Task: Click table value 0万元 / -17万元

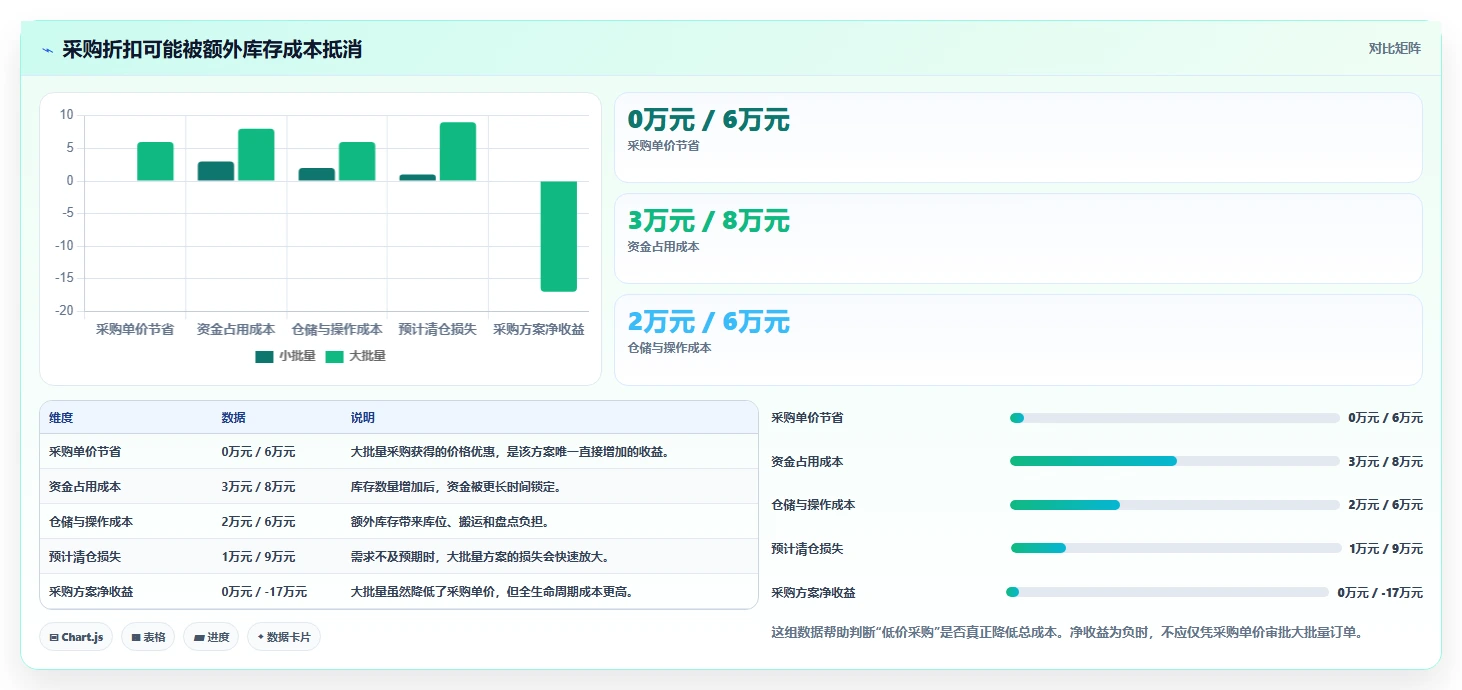Action: pos(264,592)
